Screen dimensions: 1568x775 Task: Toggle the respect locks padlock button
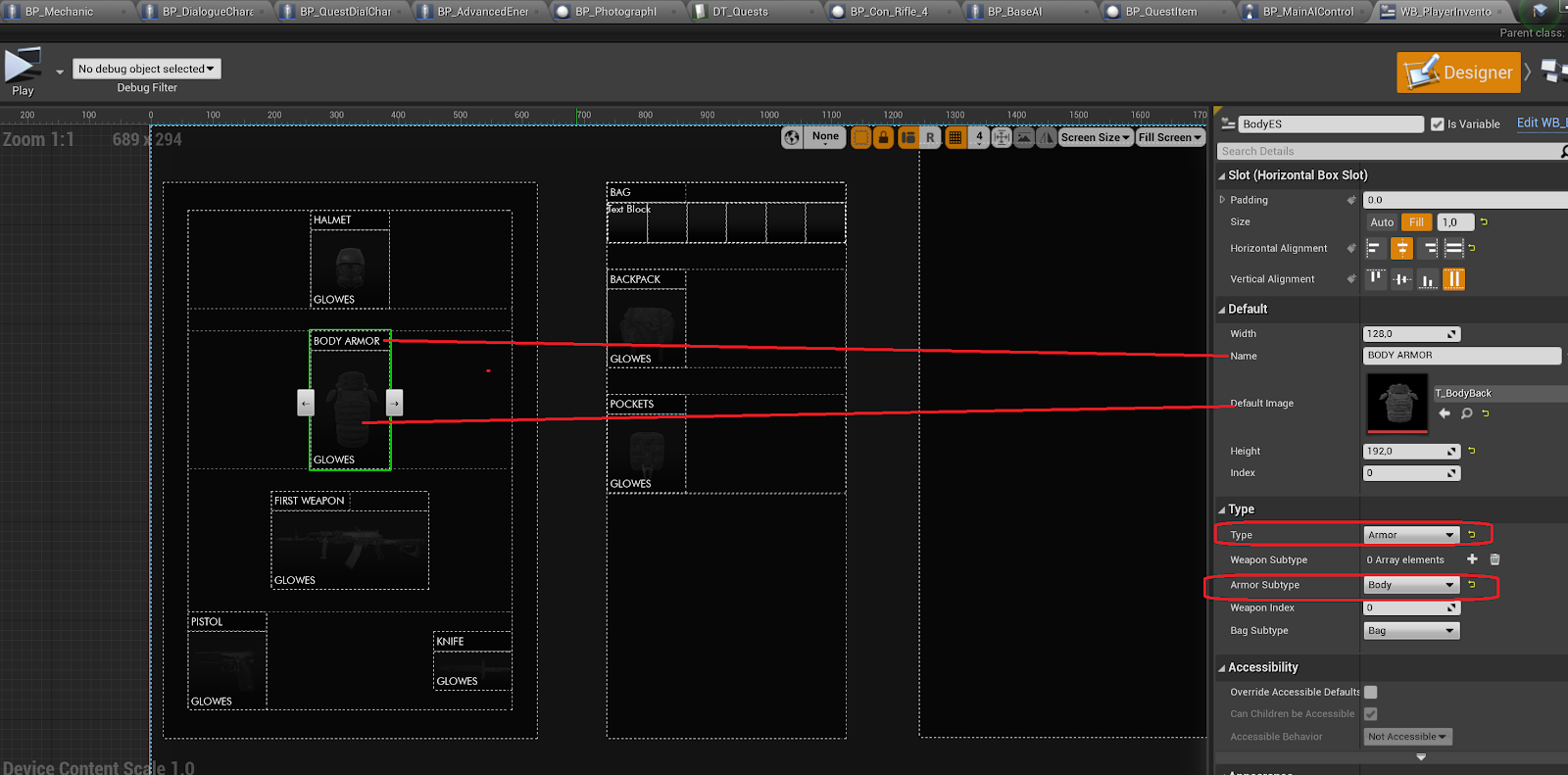pyautogui.click(x=883, y=138)
